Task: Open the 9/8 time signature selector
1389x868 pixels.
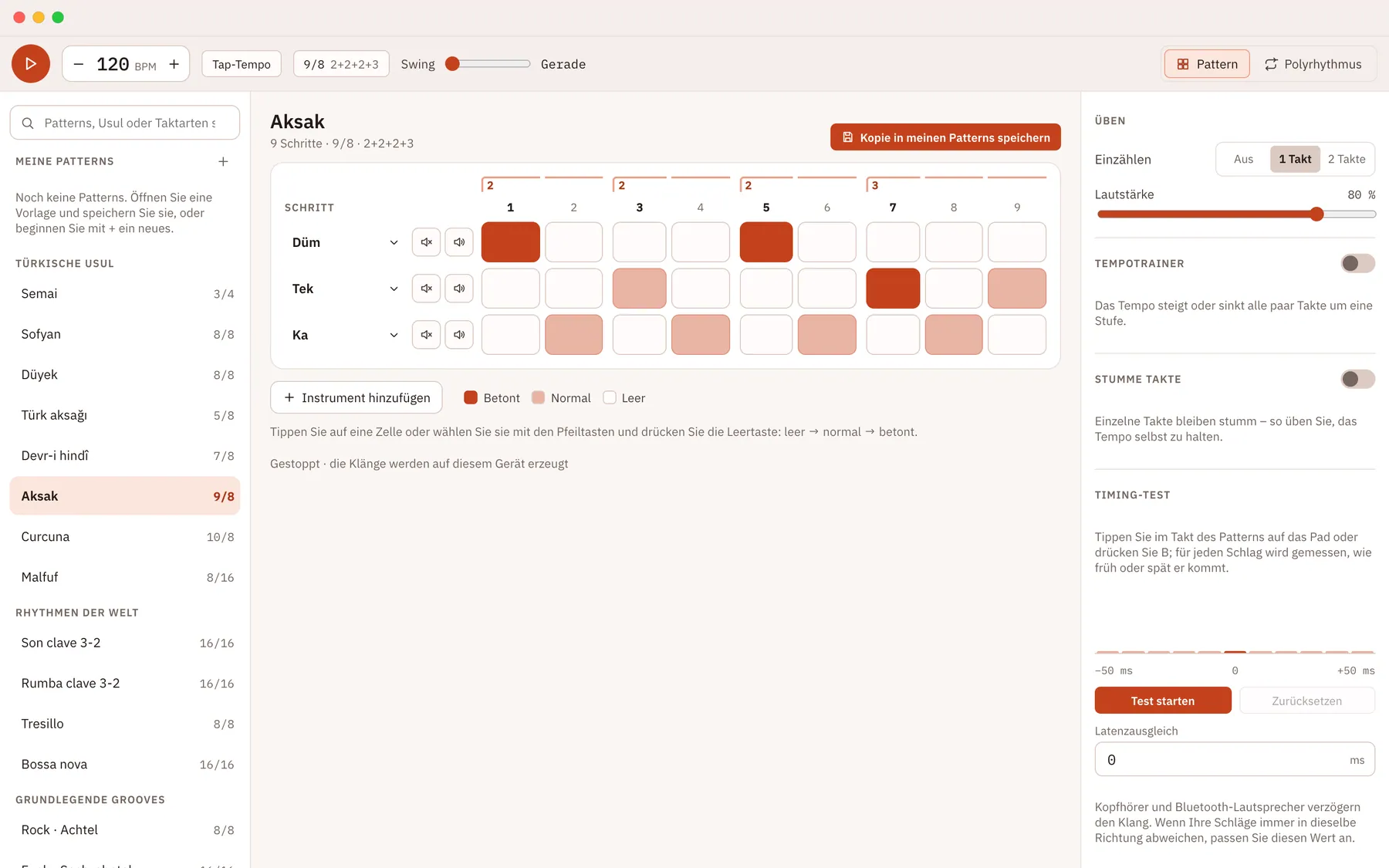Action: [341, 64]
